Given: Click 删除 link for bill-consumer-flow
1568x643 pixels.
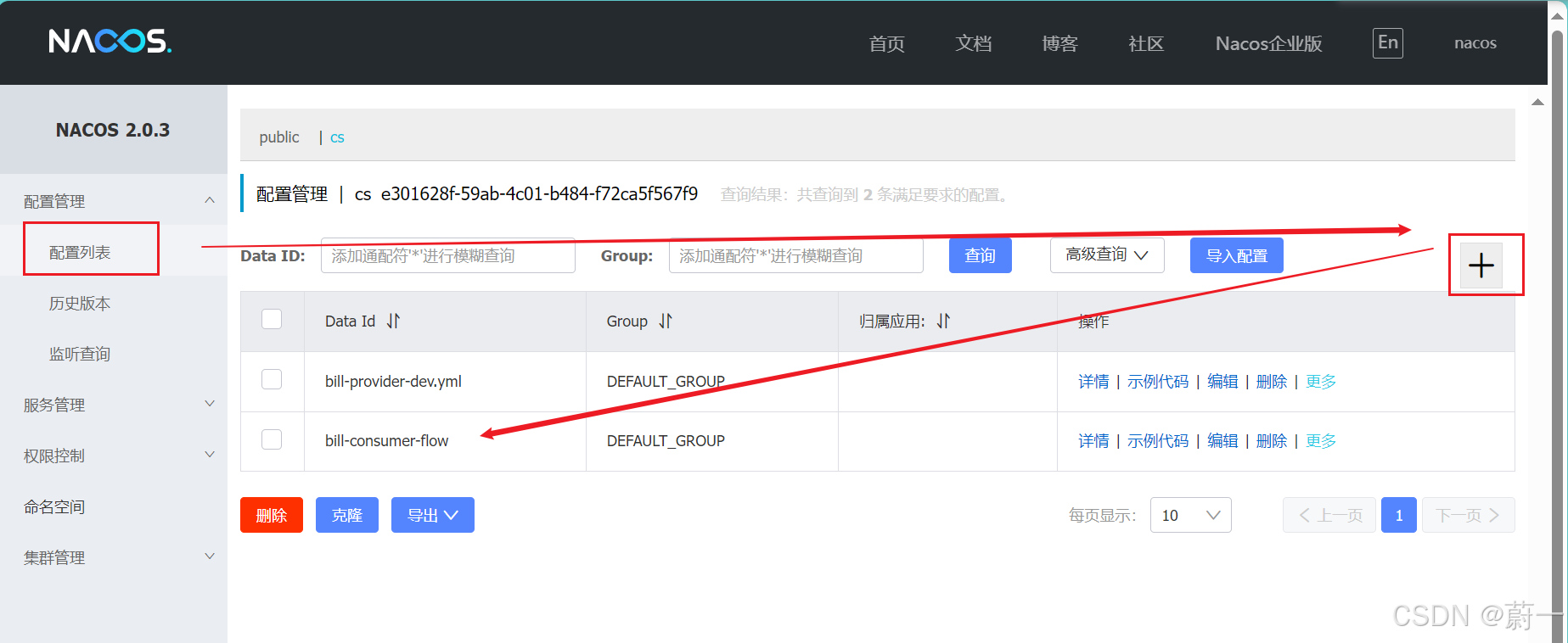Looking at the screenshot, I should click(1272, 441).
